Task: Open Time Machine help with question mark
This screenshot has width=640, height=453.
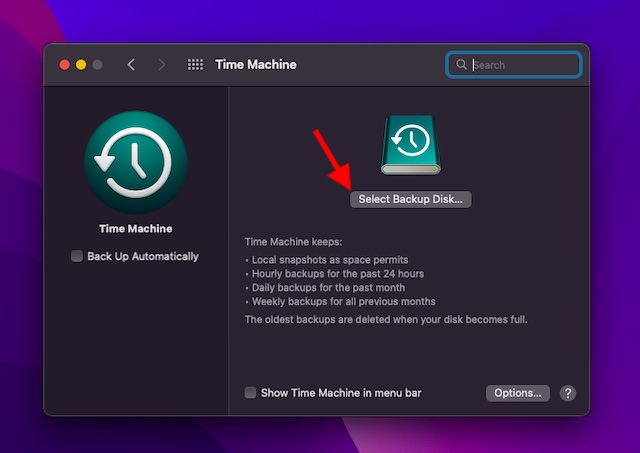Action: click(568, 393)
